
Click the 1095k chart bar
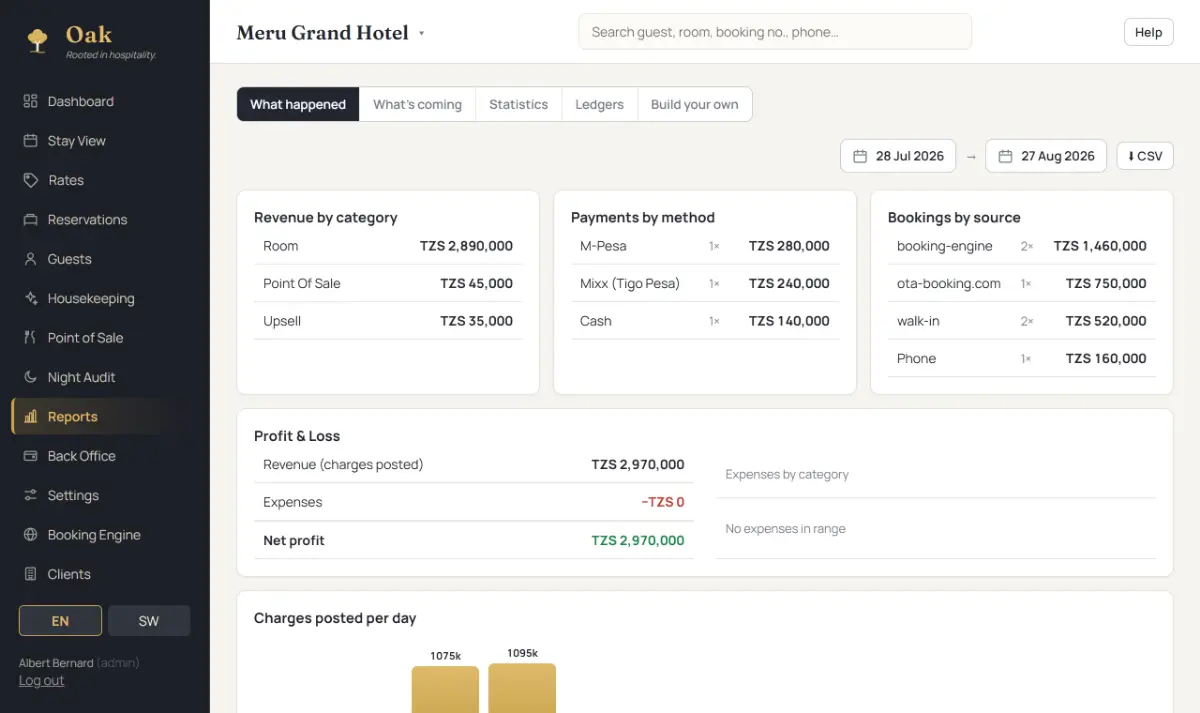coord(522,688)
